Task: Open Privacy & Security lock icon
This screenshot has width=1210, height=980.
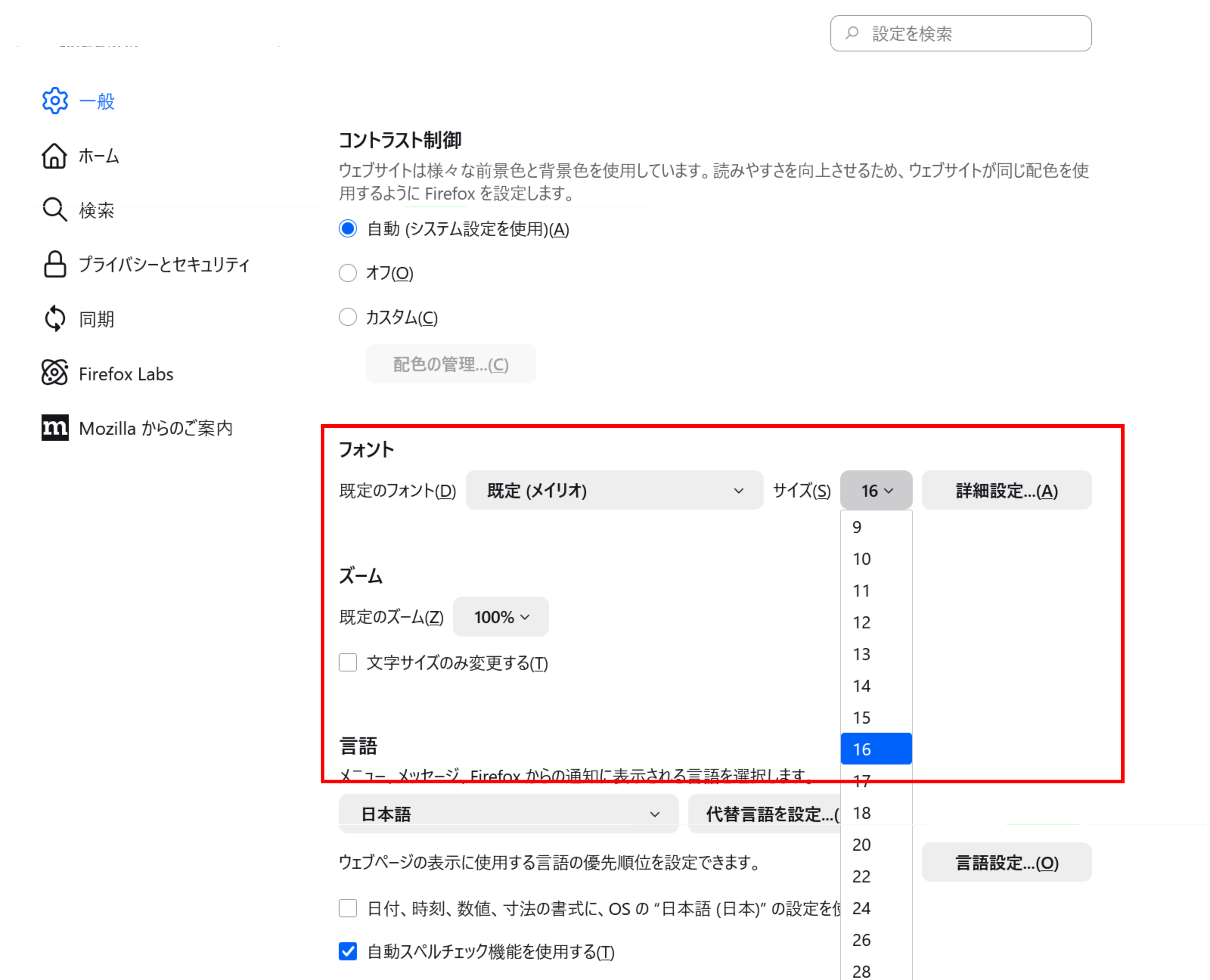Action: coord(55,264)
